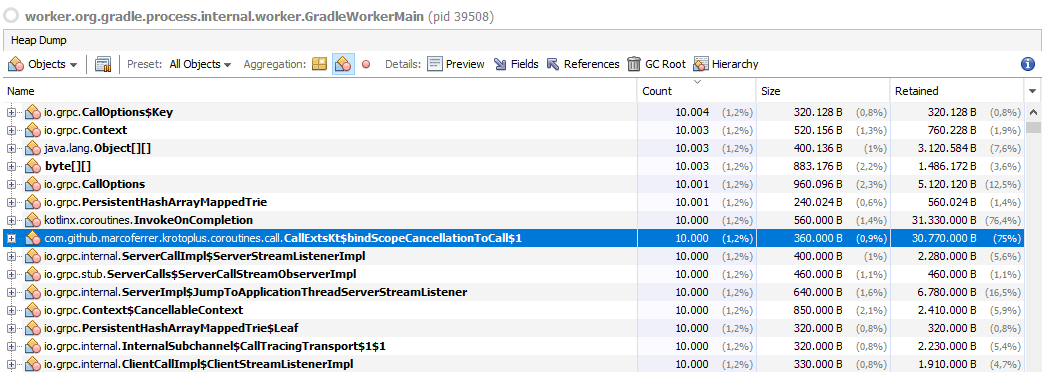Sort by the Size column header
Screen dimensions: 1046x372
point(823,91)
